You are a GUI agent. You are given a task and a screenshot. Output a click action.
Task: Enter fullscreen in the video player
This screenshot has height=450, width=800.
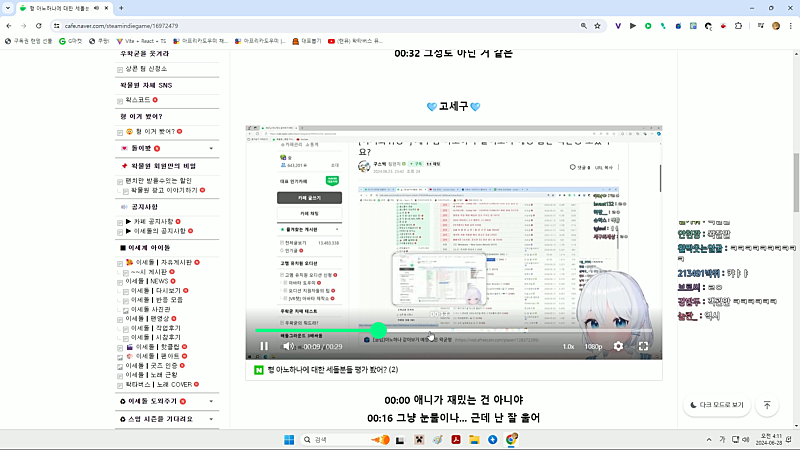point(643,346)
